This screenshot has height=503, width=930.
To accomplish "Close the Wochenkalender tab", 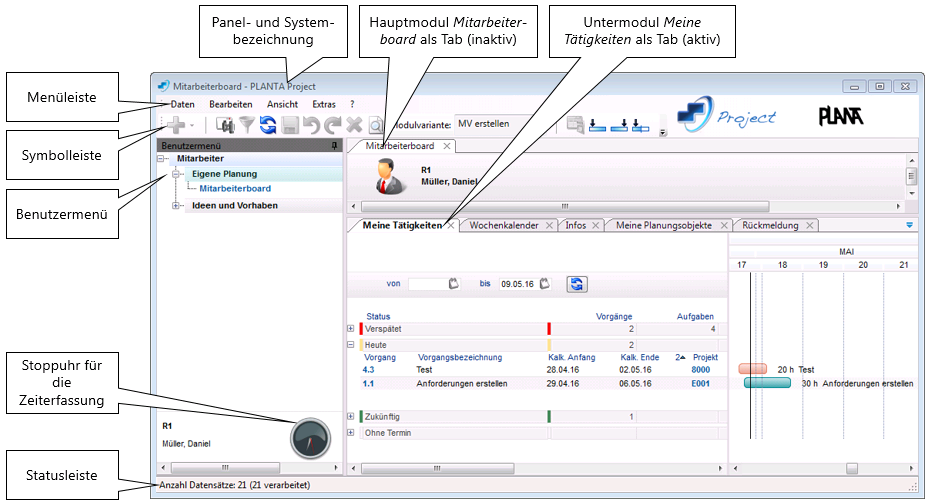I will point(549,225).
